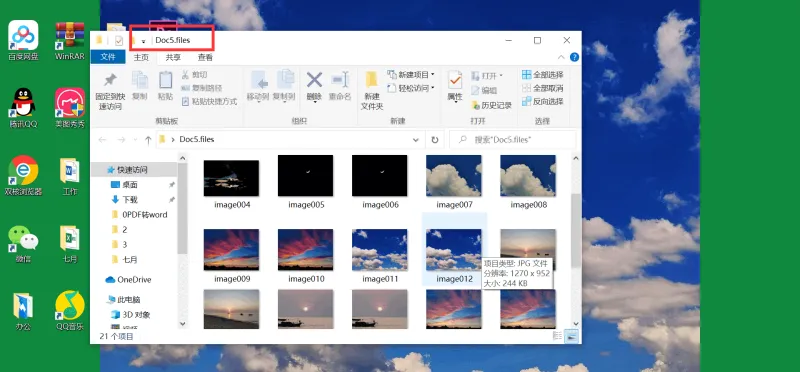The height and width of the screenshot is (372, 800).
Task: Click the Doc5.files address bar path
Action: point(196,139)
